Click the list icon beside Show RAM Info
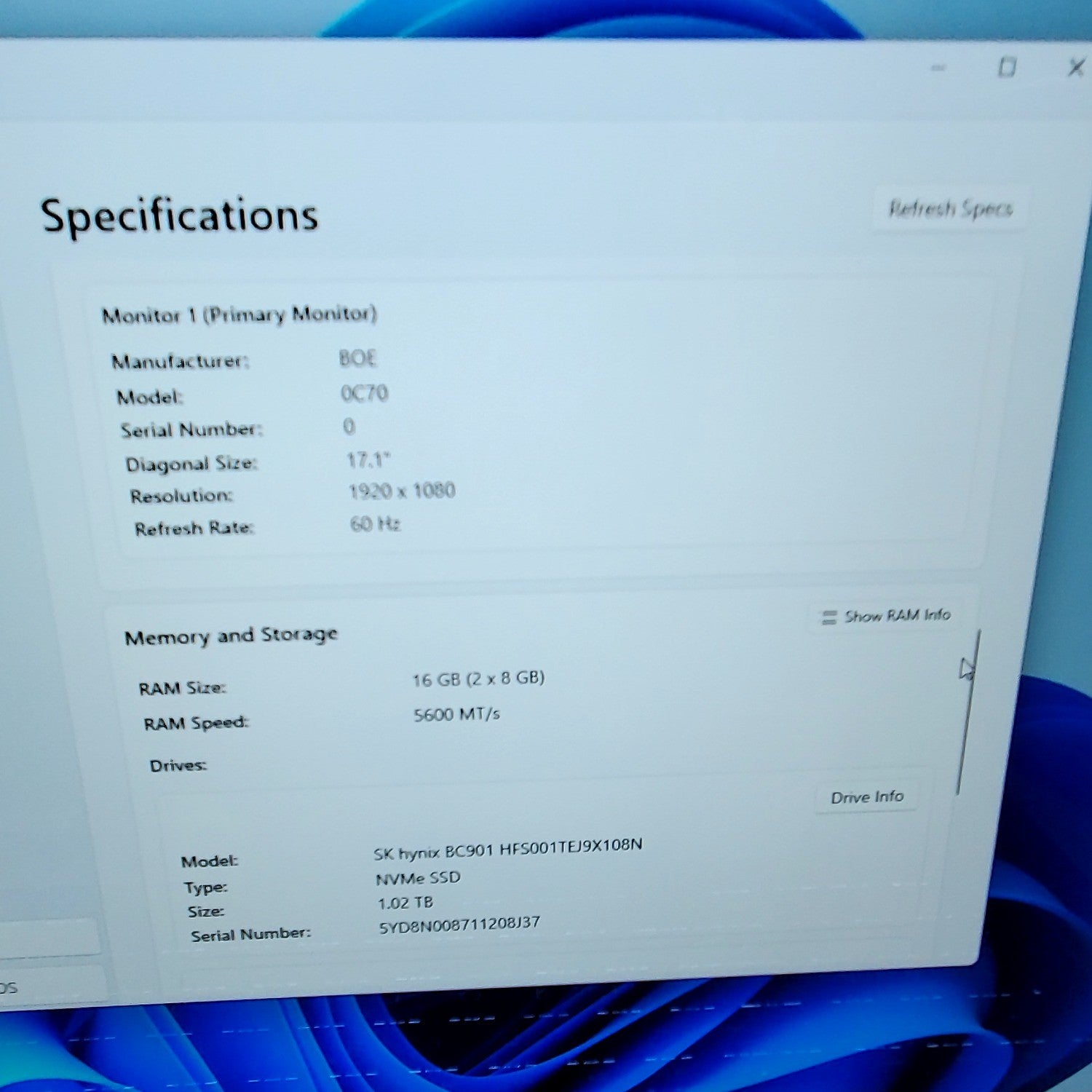 pos(828,618)
